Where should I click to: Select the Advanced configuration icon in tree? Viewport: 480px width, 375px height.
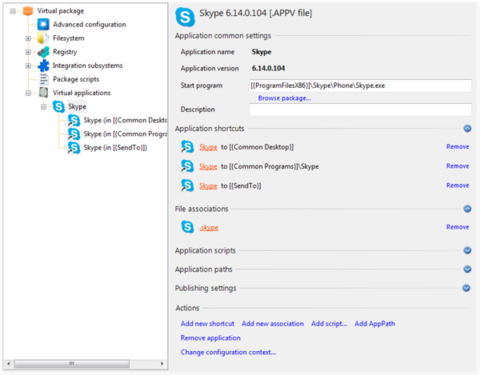click(x=43, y=24)
